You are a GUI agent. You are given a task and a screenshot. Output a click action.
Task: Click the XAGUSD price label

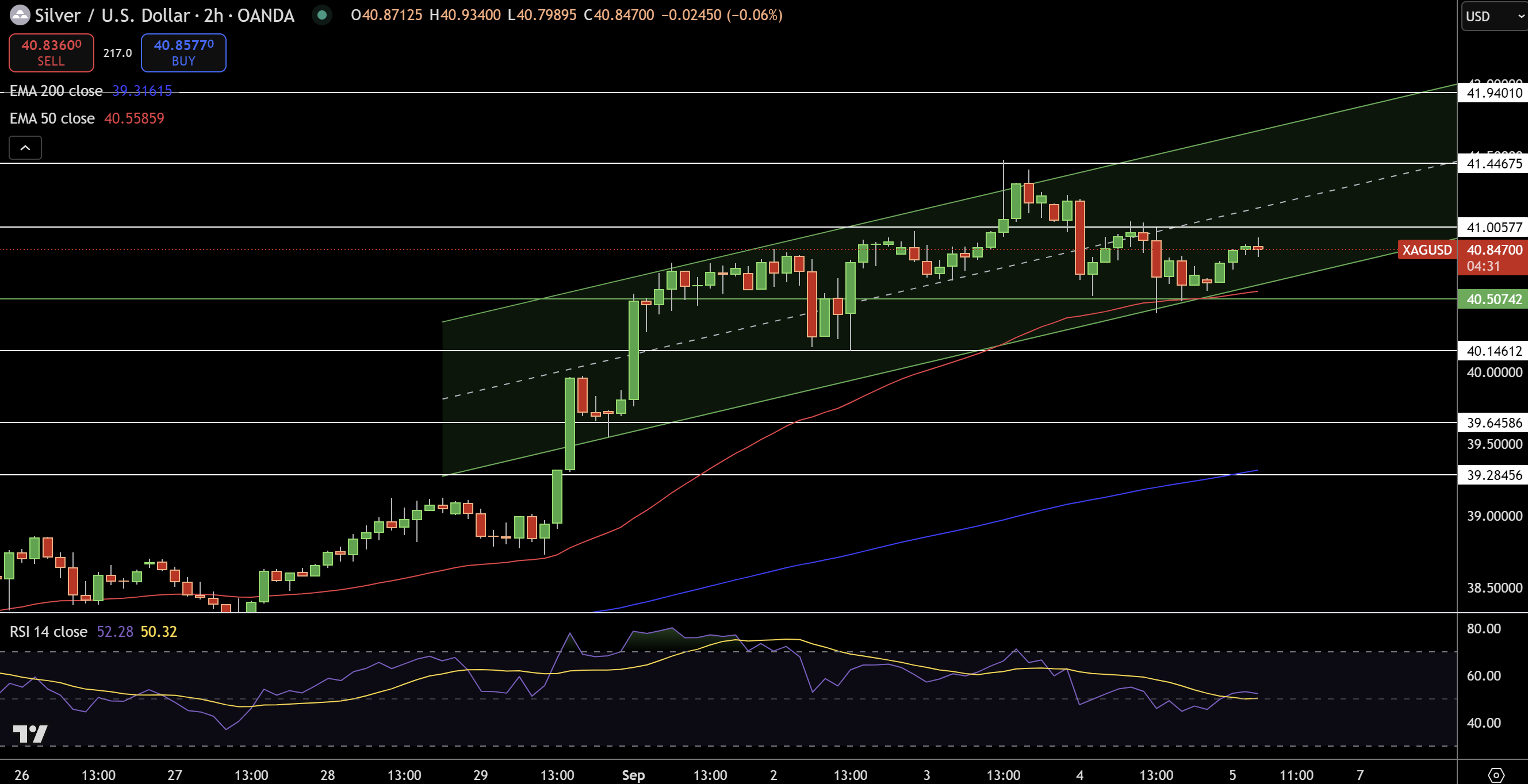pos(1427,249)
